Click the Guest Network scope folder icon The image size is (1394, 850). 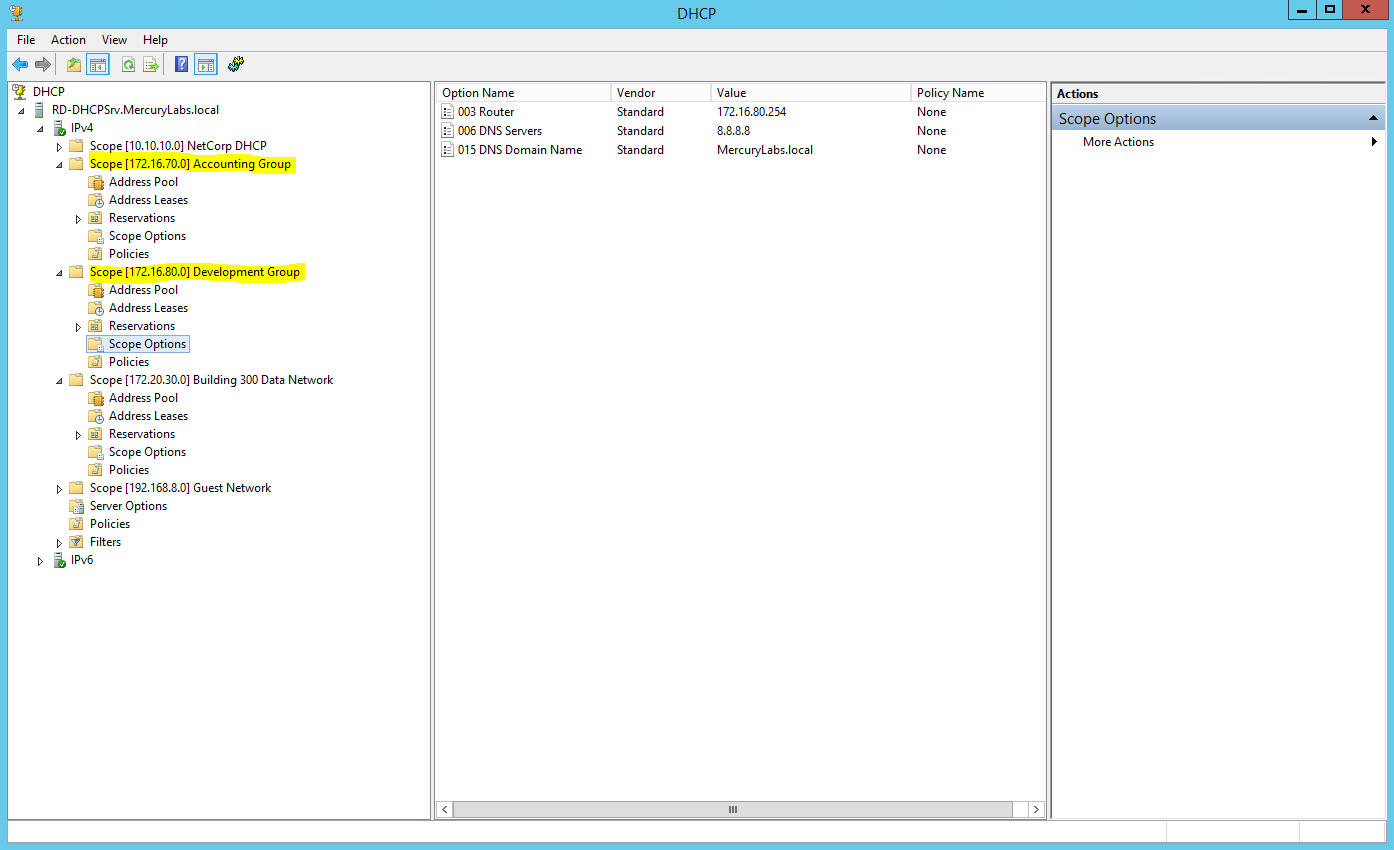tap(77, 488)
